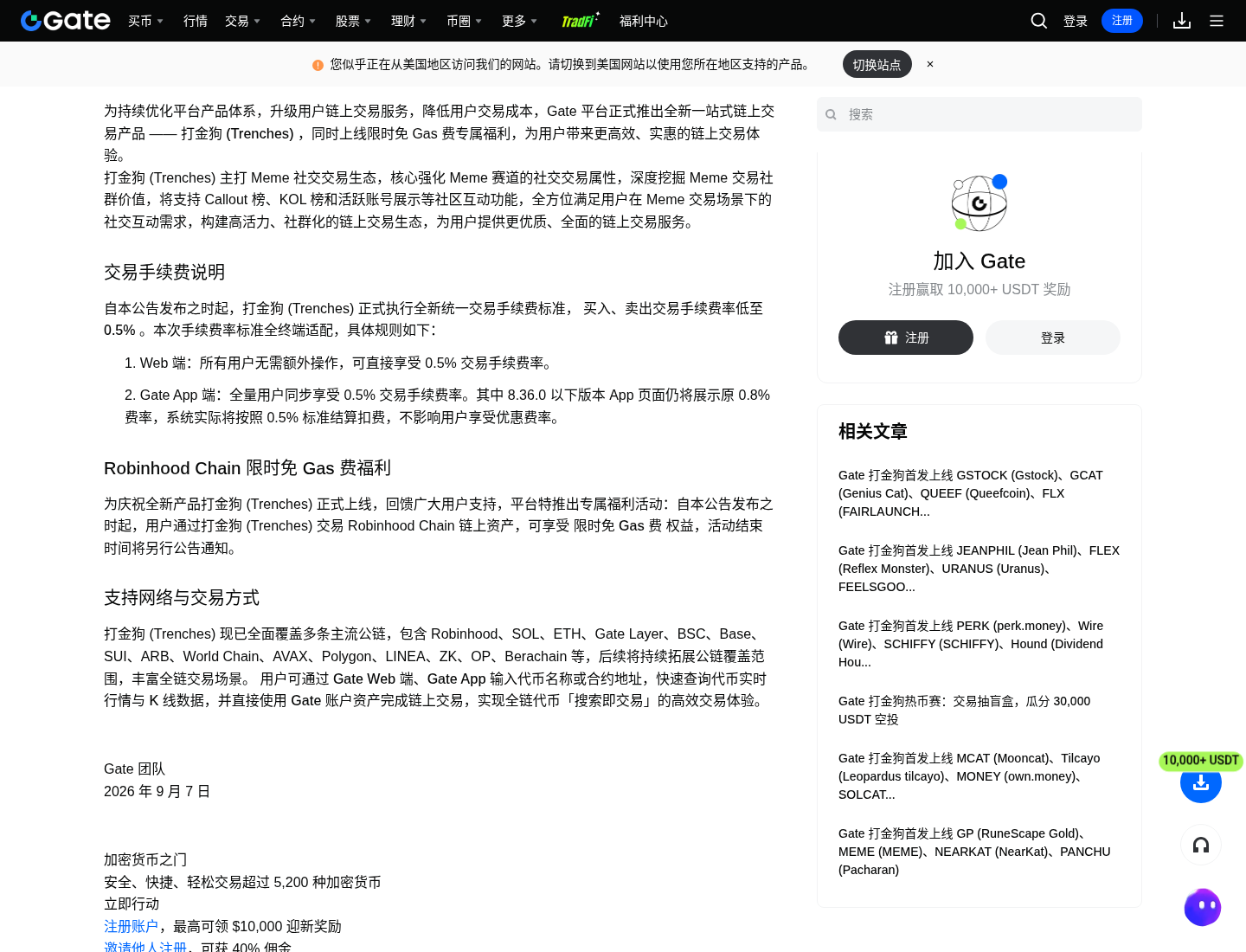Expand the 股票 dropdown menu
The image size is (1246, 952).
click(x=354, y=21)
